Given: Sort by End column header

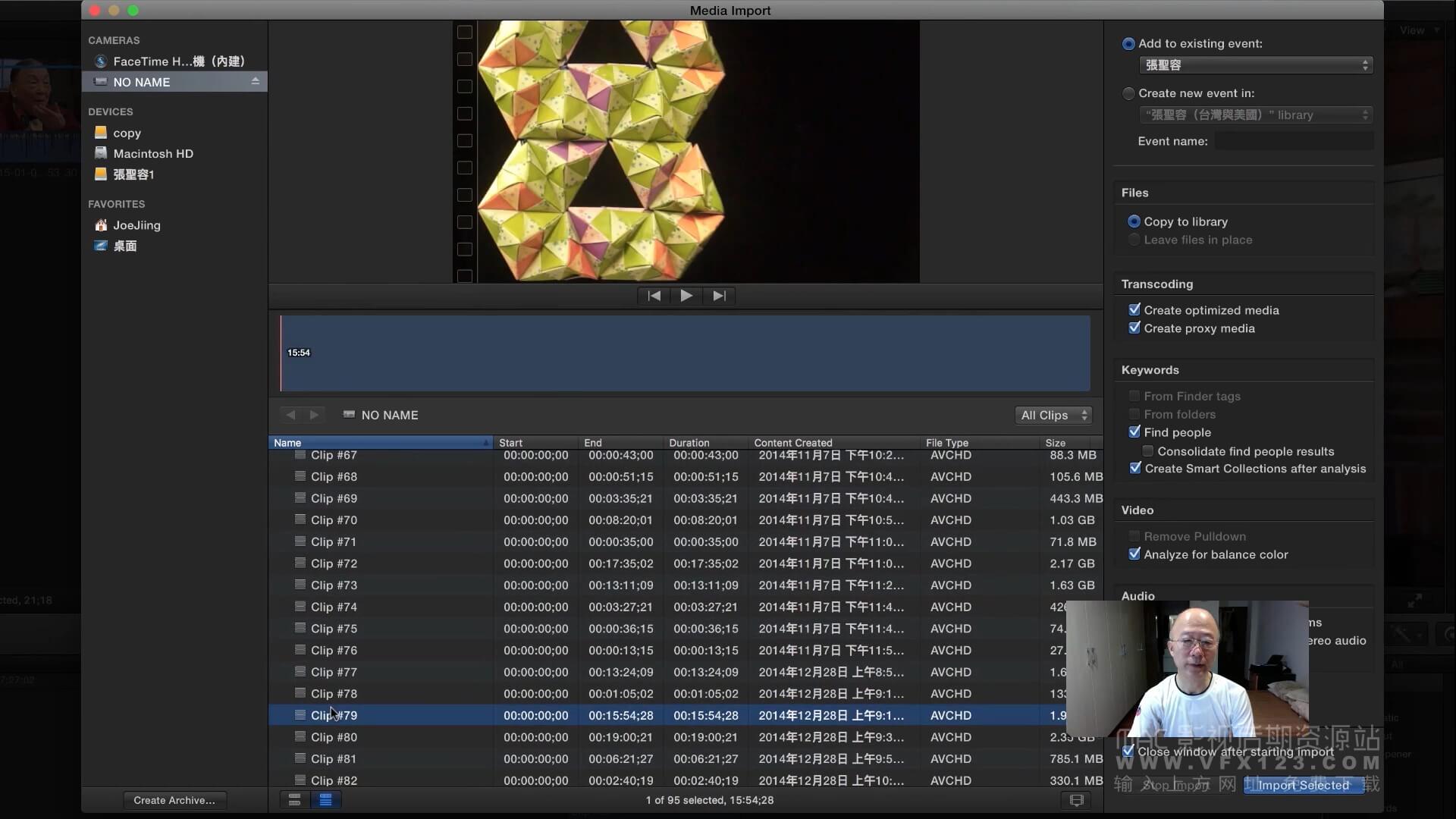Looking at the screenshot, I should (x=621, y=442).
